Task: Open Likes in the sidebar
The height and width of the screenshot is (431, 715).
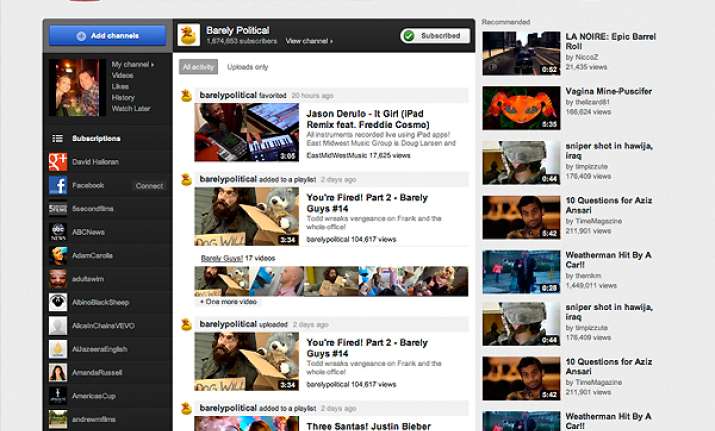Action: coord(120,86)
